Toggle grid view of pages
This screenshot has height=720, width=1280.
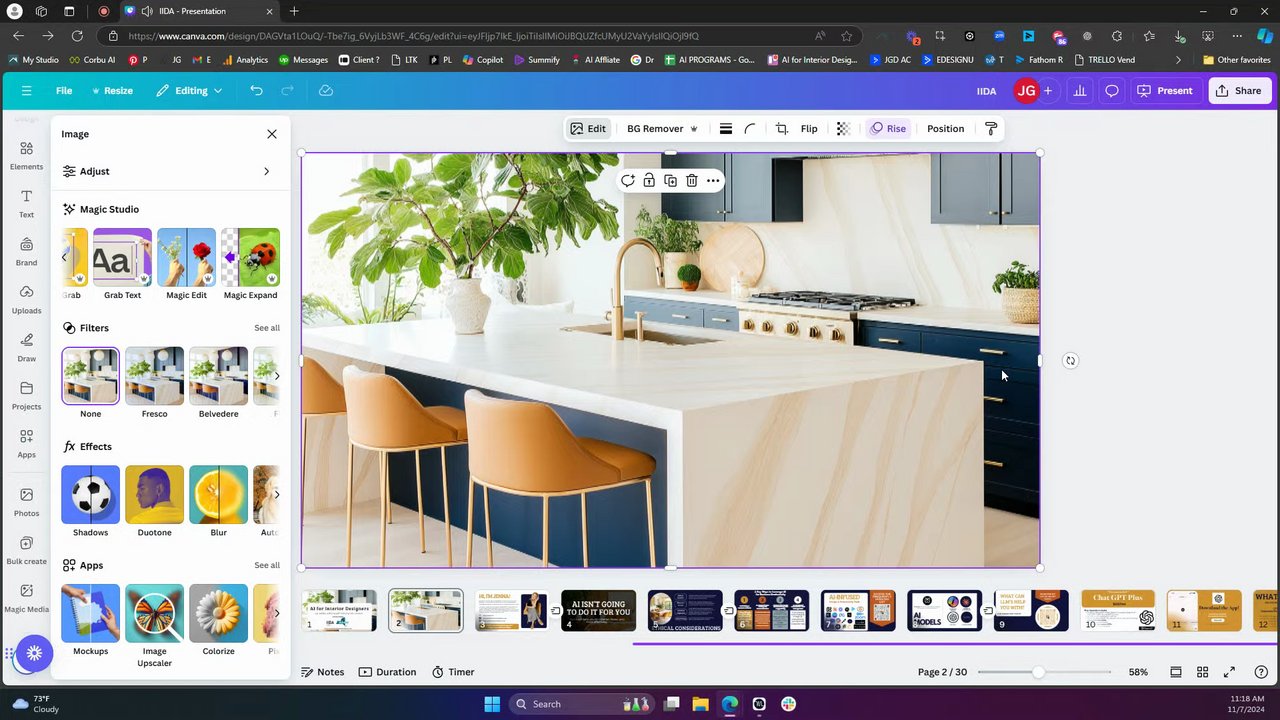click(x=1203, y=672)
